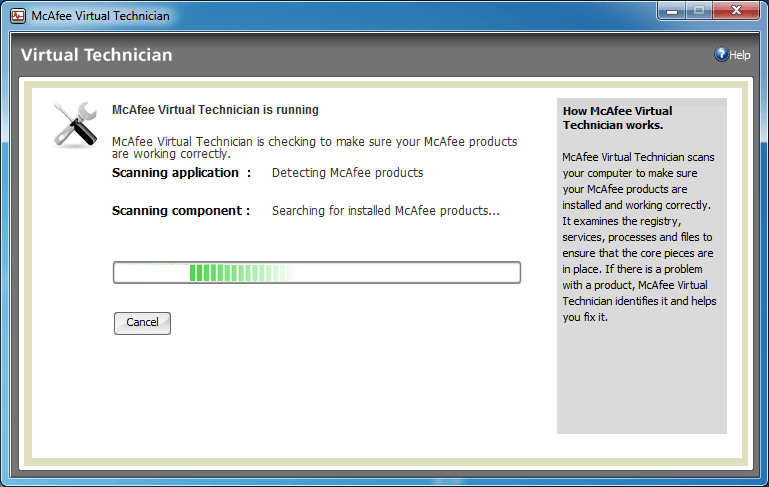Click the "Virtual Technician" banner title
The width and height of the screenshot is (769, 487).
click(x=97, y=54)
